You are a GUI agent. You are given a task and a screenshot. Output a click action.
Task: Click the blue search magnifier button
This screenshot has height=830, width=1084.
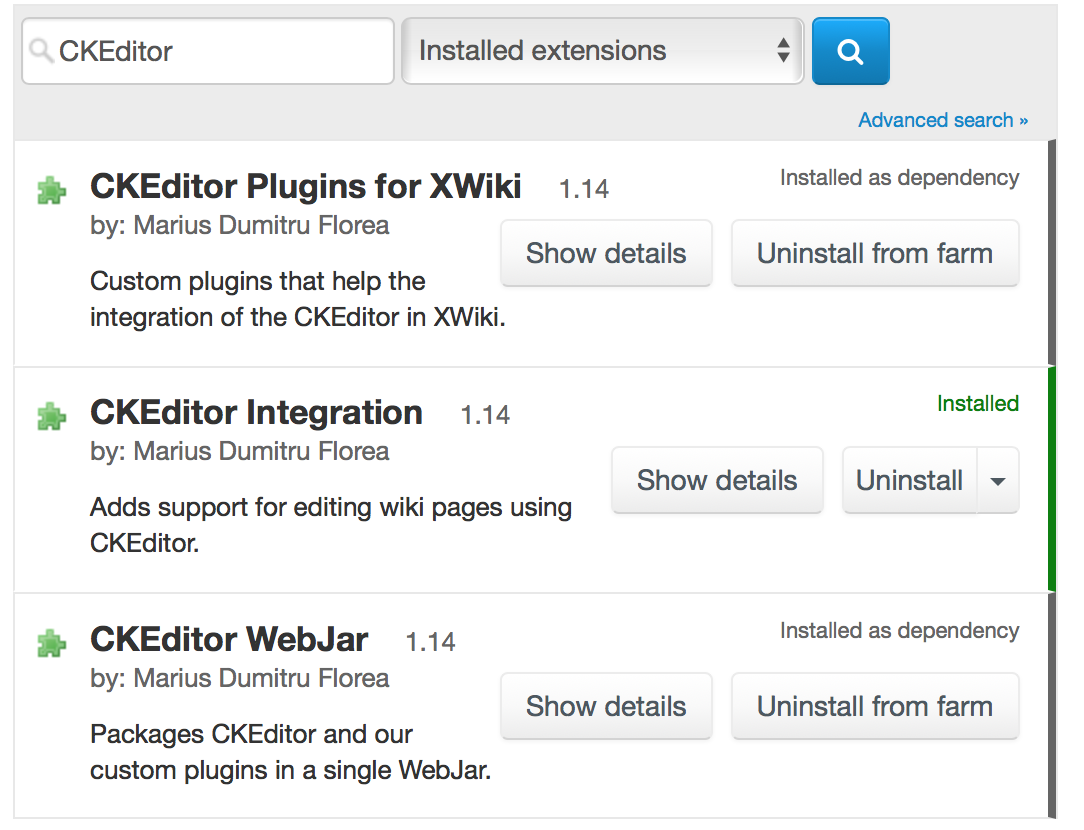(x=850, y=51)
